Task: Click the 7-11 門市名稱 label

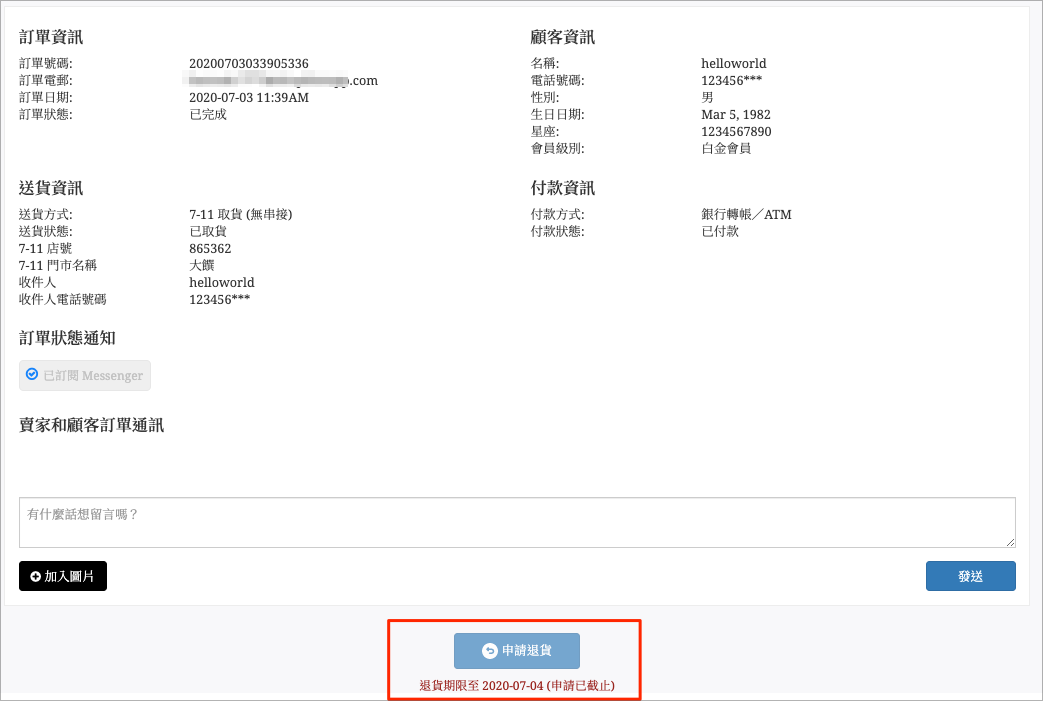Action: point(58,265)
